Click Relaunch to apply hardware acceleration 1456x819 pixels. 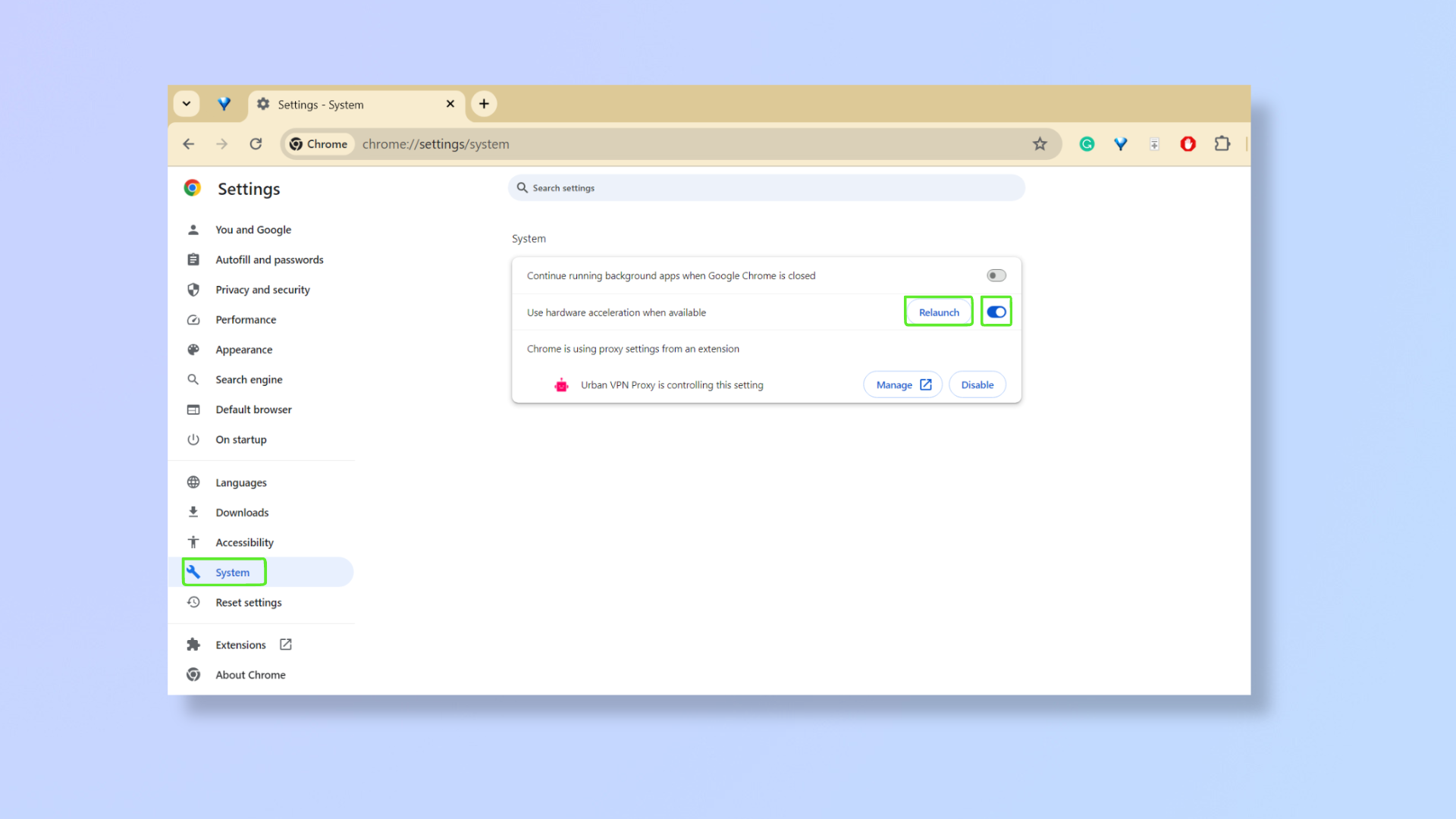point(938,311)
